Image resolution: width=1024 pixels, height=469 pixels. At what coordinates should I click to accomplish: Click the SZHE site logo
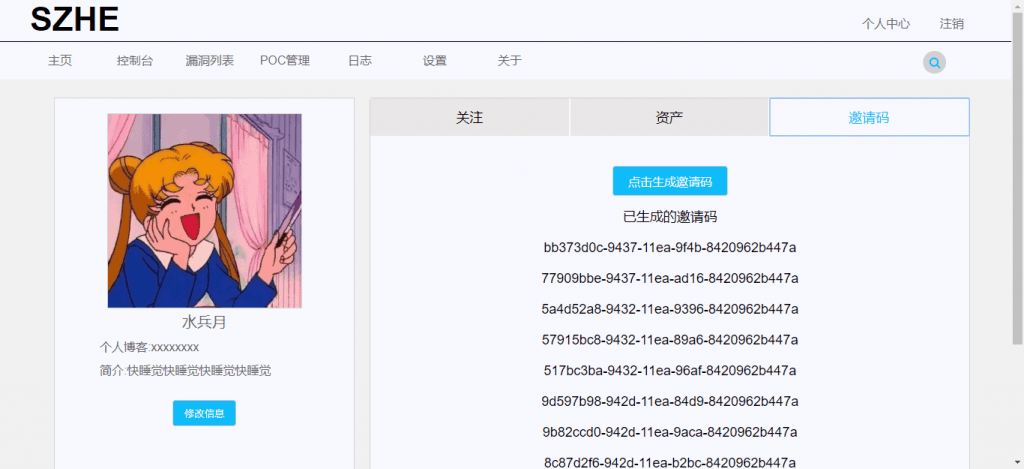coord(75,20)
